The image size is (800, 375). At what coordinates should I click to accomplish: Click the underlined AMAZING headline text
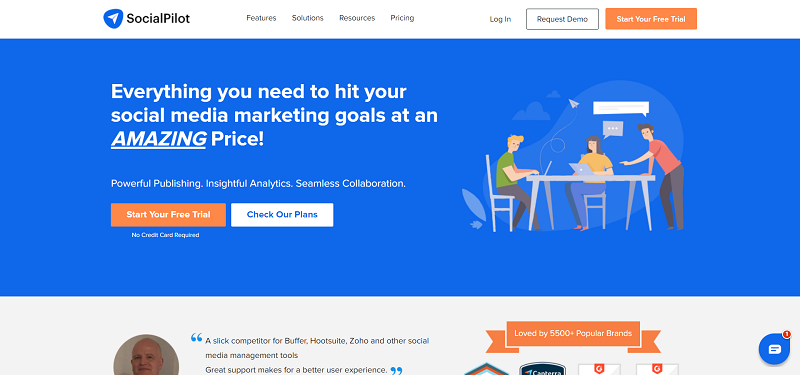[159, 139]
